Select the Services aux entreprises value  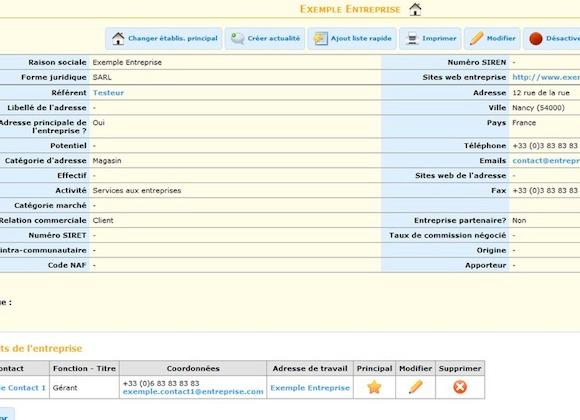click(x=137, y=191)
